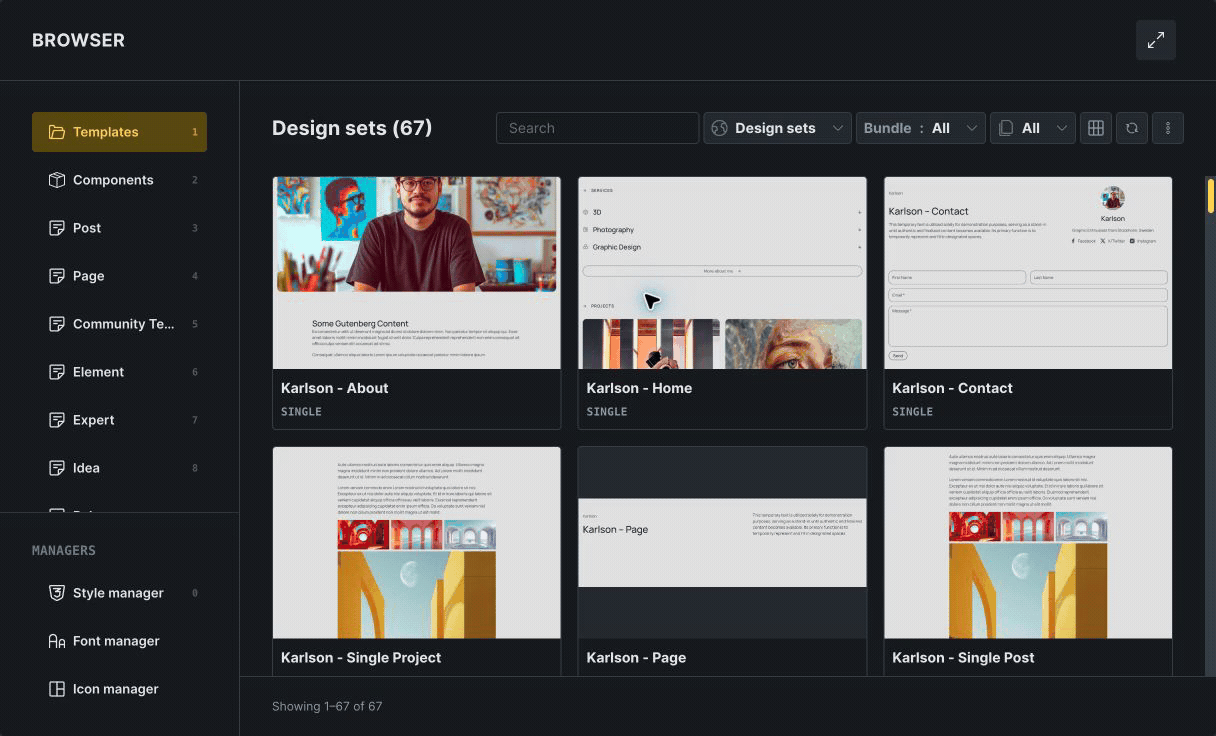Click the Design sets (67) heading

click(352, 128)
